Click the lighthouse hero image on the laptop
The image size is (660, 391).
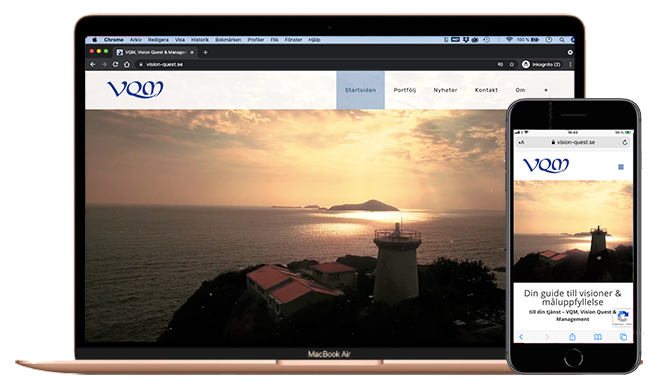click(295, 225)
